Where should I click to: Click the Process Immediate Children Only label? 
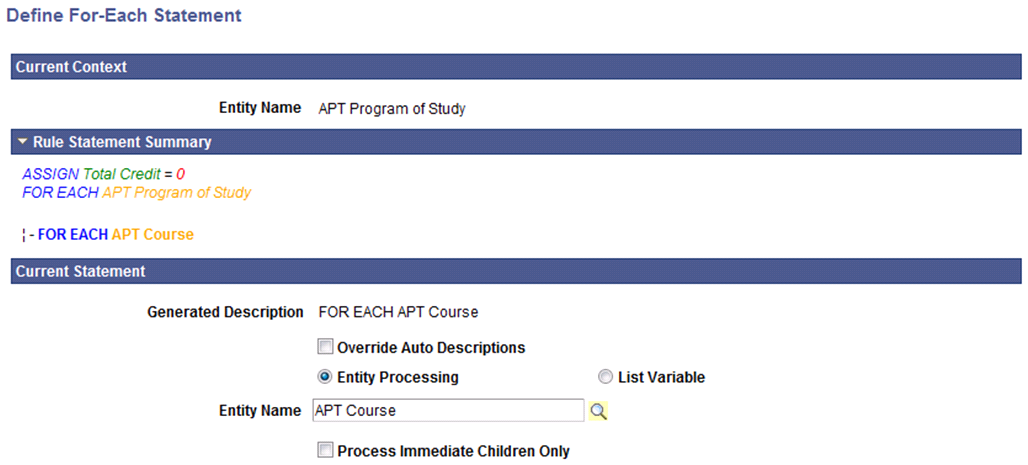pyautogui.click(x=453, y=451)
